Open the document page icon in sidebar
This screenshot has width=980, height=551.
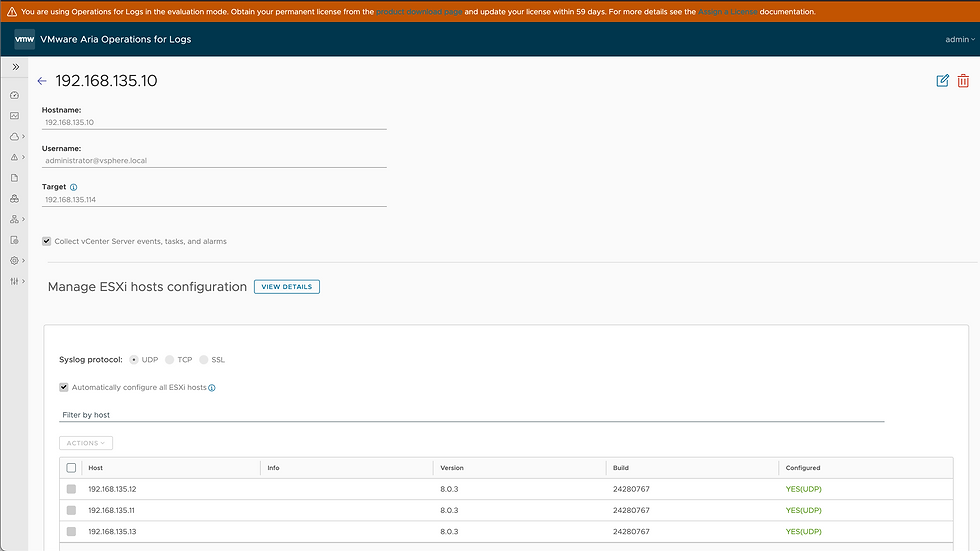coord(14,178)
